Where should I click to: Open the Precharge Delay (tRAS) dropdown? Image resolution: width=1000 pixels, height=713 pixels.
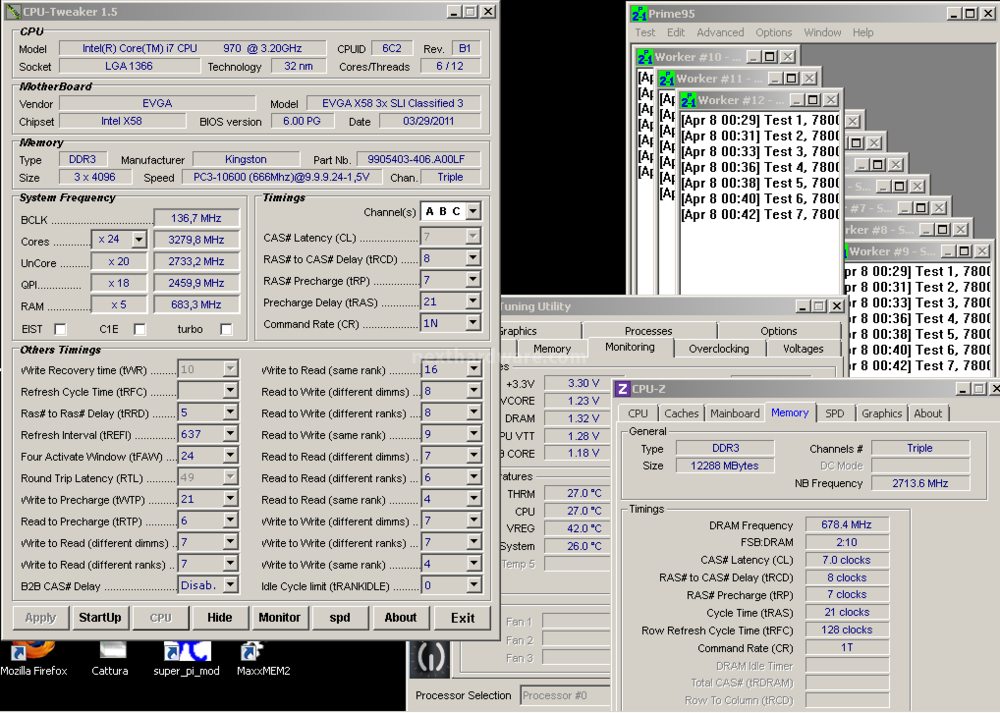473,302
